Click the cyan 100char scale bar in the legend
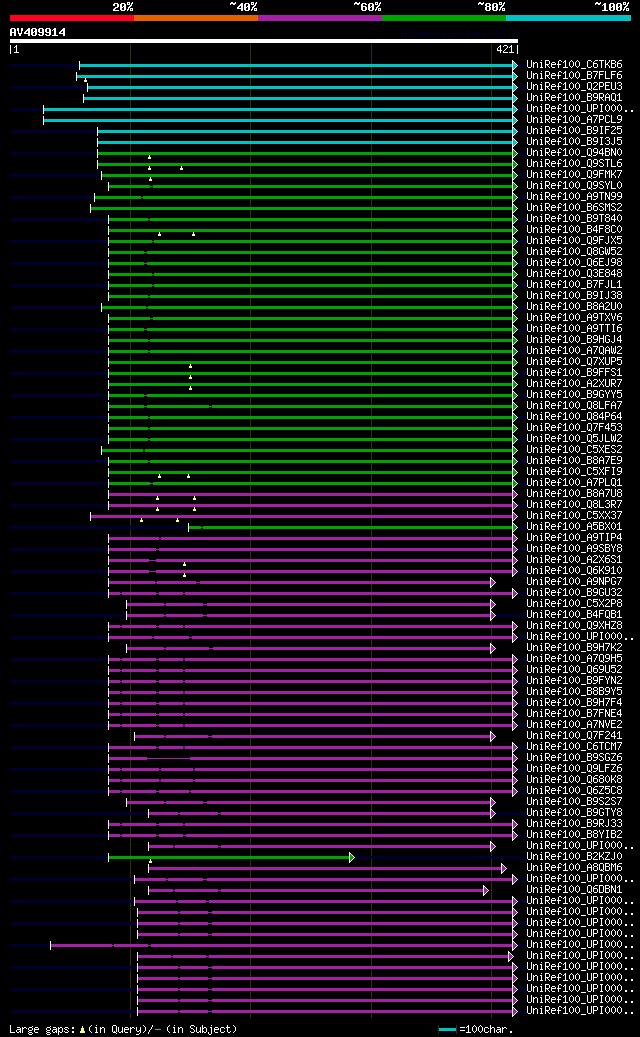This screenshot has height=1037, width=640. click(448, 1030)
